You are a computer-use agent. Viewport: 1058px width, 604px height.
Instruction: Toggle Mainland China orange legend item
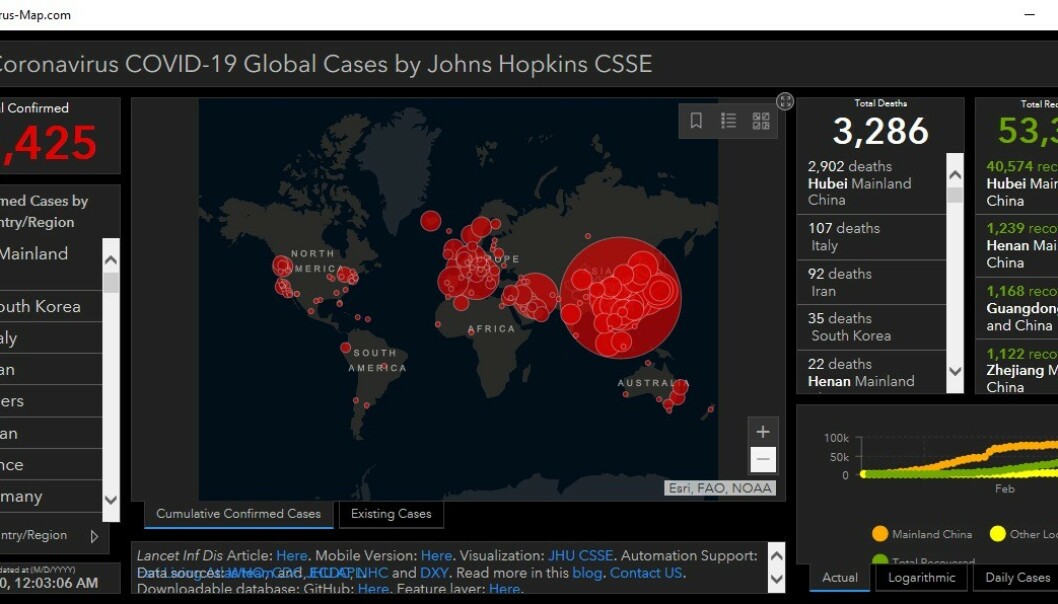tap(922, 534)
